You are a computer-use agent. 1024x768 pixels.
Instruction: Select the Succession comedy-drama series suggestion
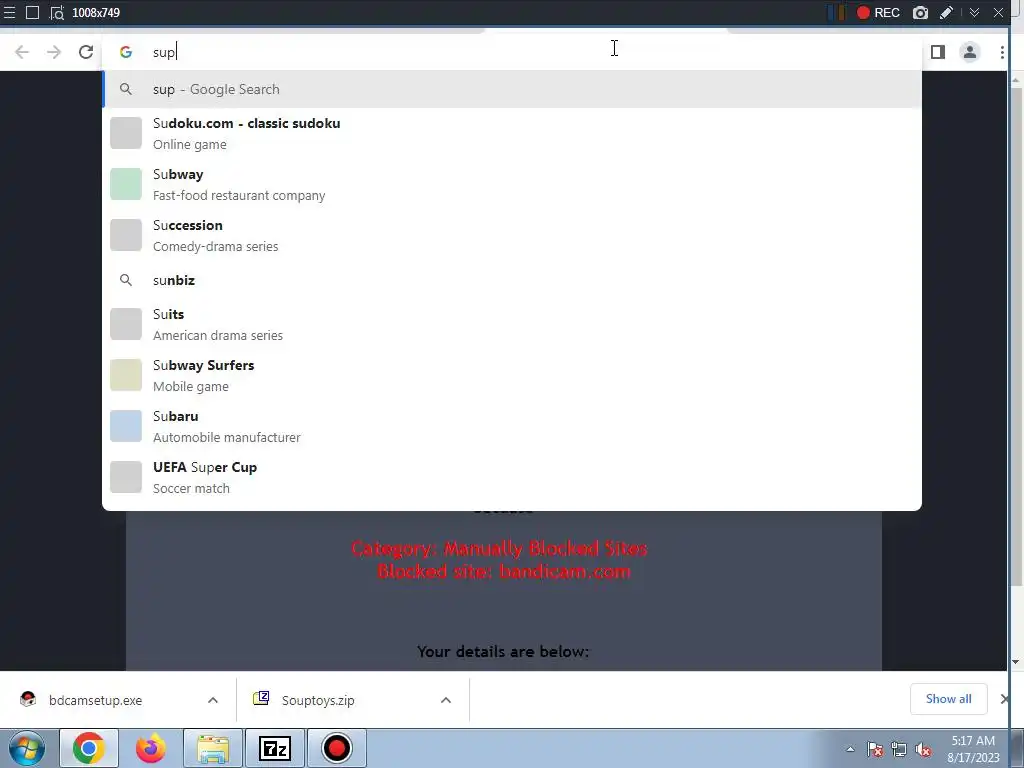coord(512,235)
